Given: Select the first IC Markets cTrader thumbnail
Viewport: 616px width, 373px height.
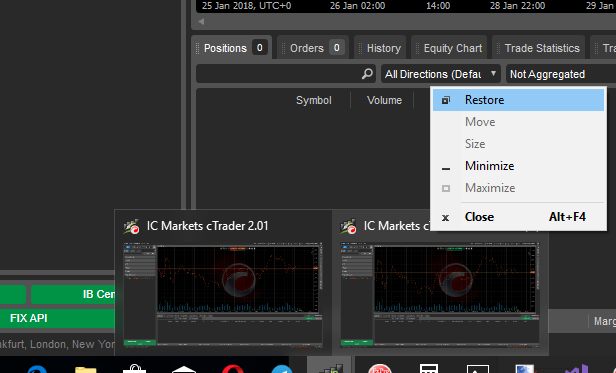Looking at the screenshot, I should pyautogui.click(x=223, y=283).
